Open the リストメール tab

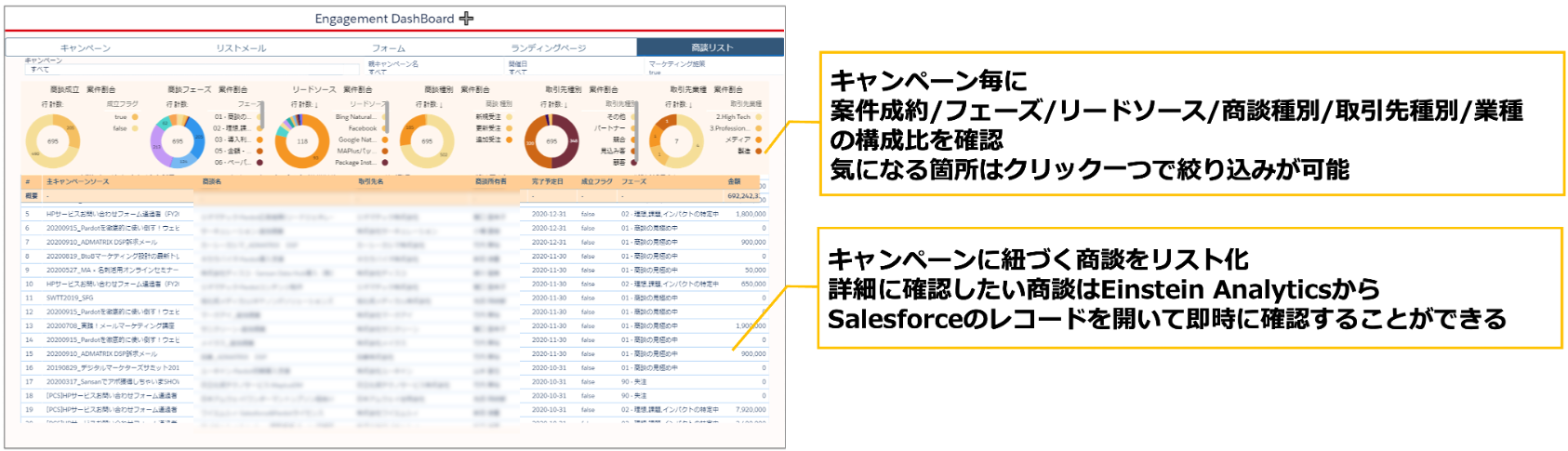coord(241,47)
